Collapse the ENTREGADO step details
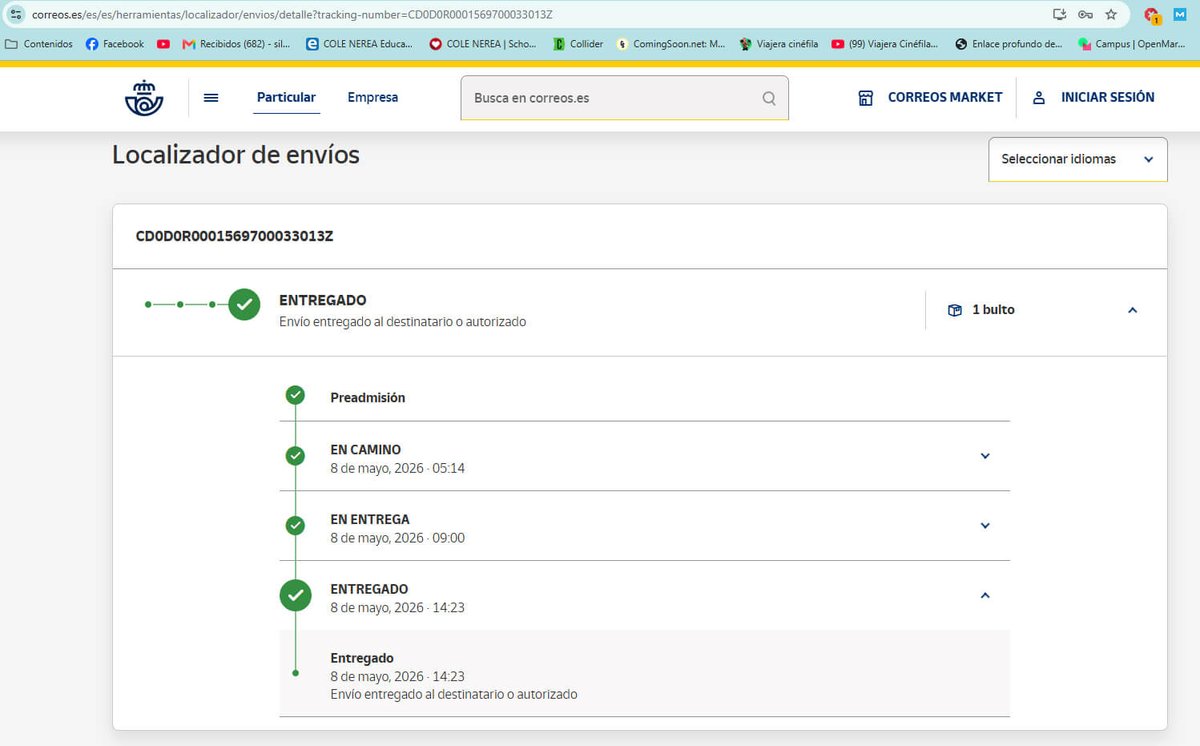This screenshot has width=1200, height=746. (x=985, y=595)
